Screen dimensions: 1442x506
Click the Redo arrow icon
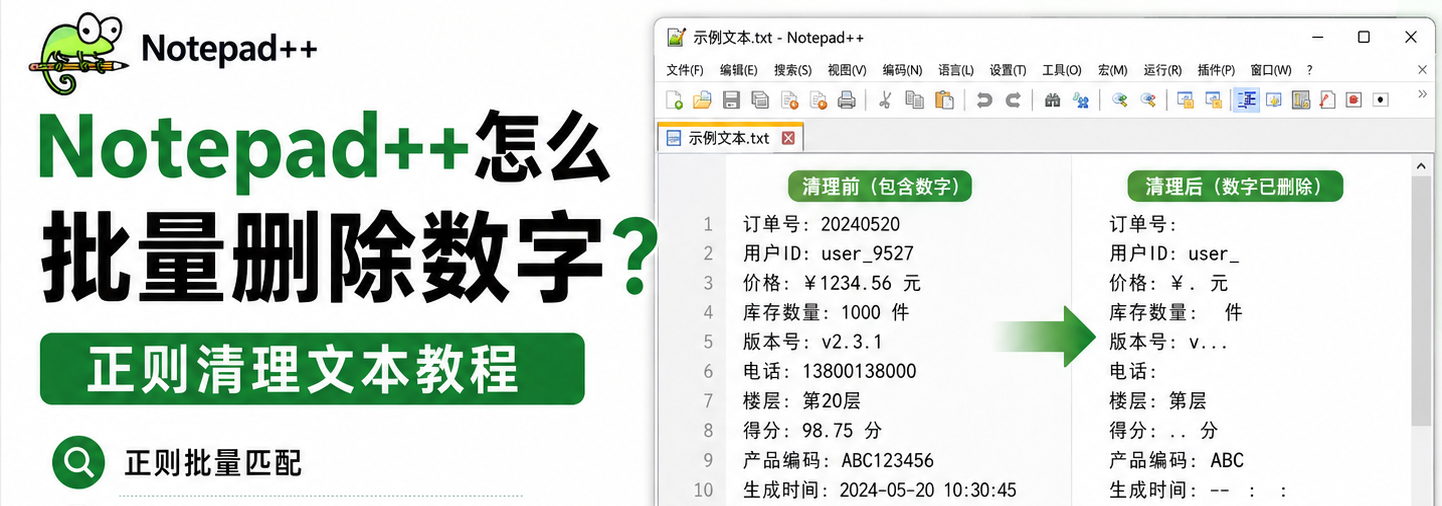[1013, 99]
